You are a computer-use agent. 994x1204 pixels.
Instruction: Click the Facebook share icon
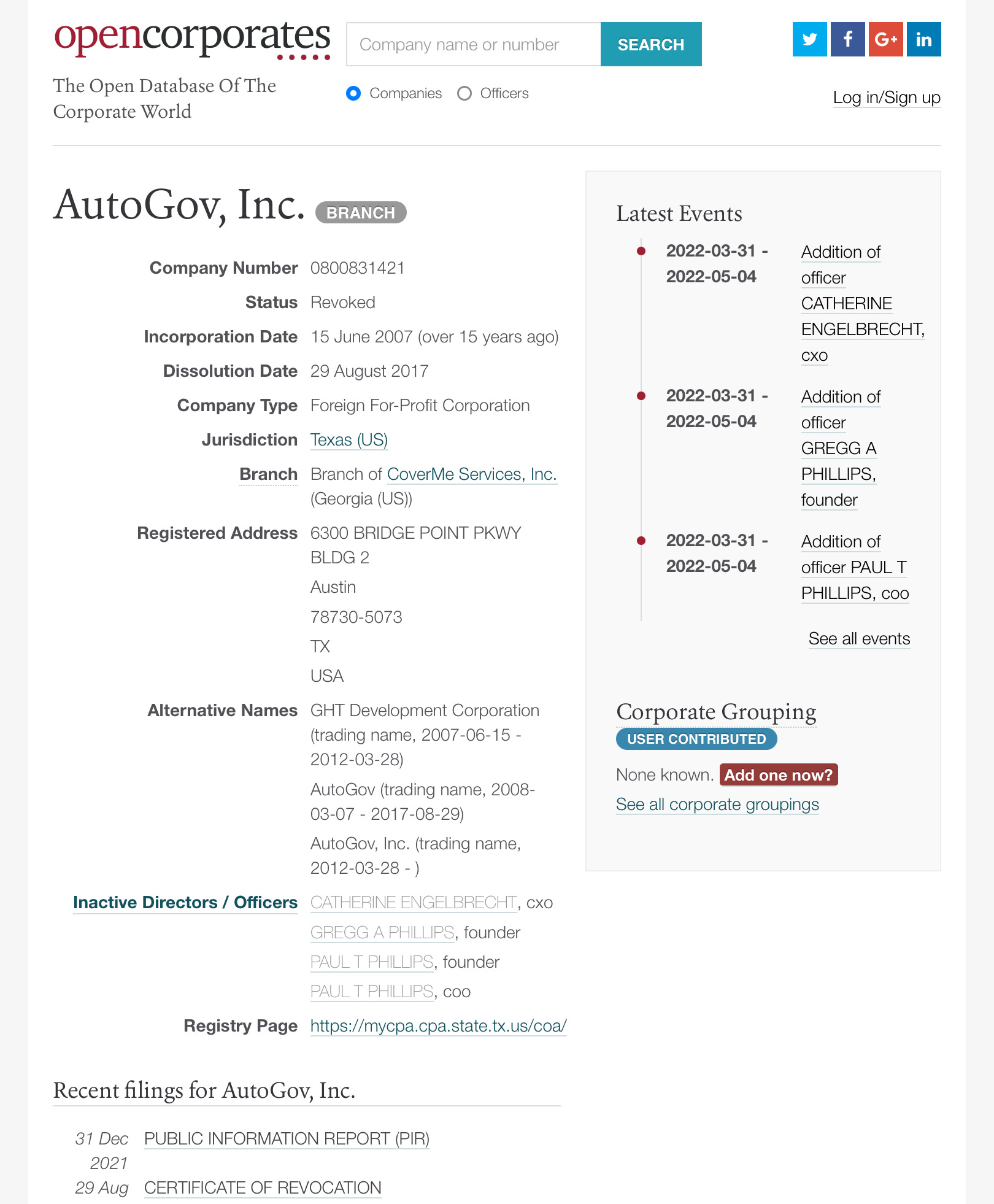coord(847,39)
